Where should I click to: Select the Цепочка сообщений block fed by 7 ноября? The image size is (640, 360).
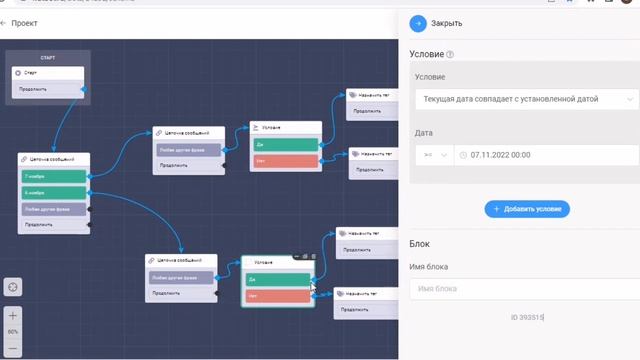tap(189, 151)
